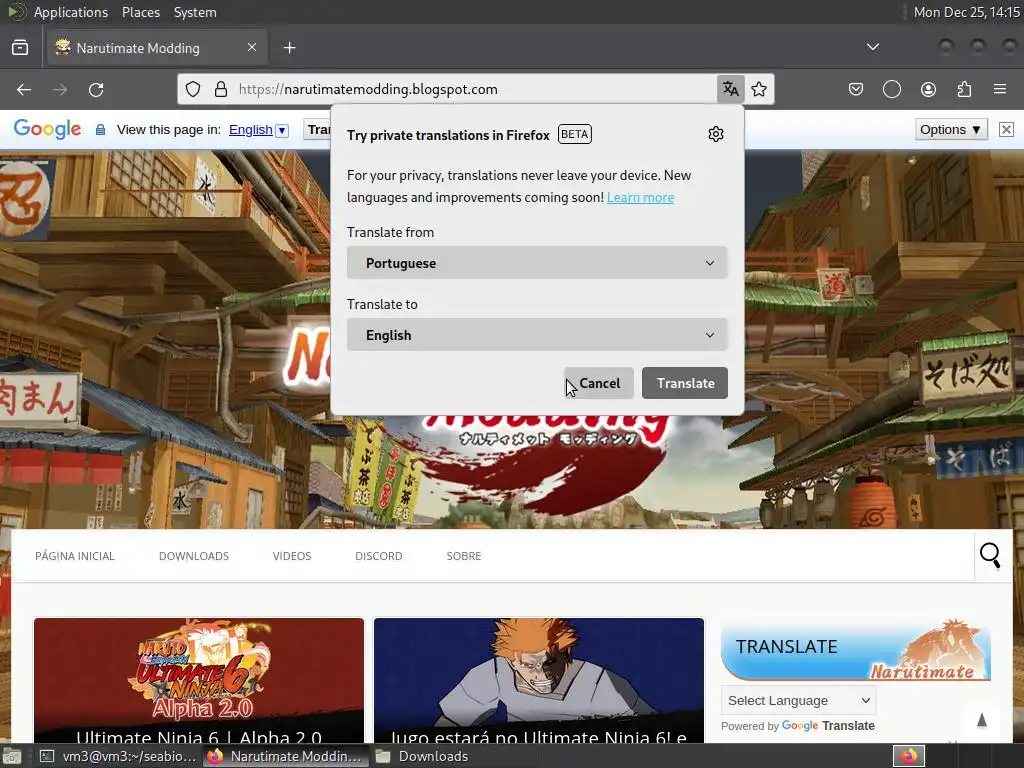1024x768 pixels.
Task: Open the SOBRE nav item
Action: point(464,556)
